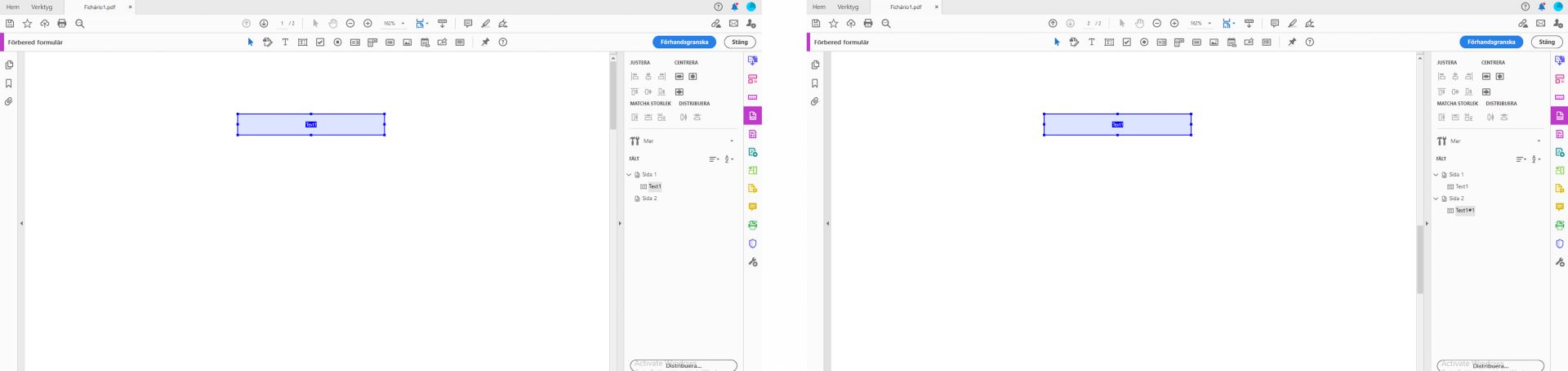Open attachments panel in page 2/2 window
Viewport: 1568px width, 371px height.
point(814,102)
